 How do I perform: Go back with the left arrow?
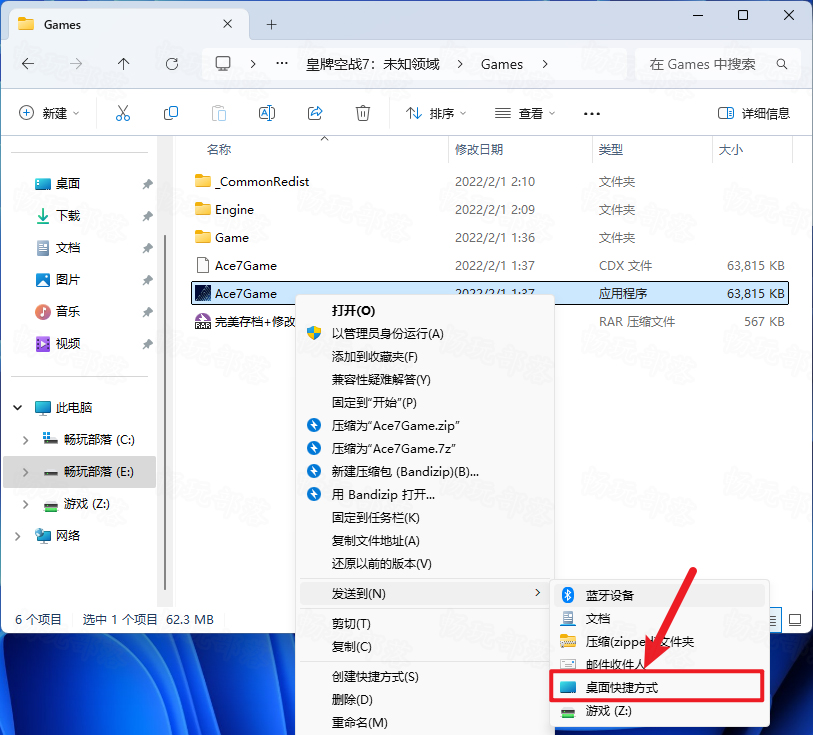28,64
